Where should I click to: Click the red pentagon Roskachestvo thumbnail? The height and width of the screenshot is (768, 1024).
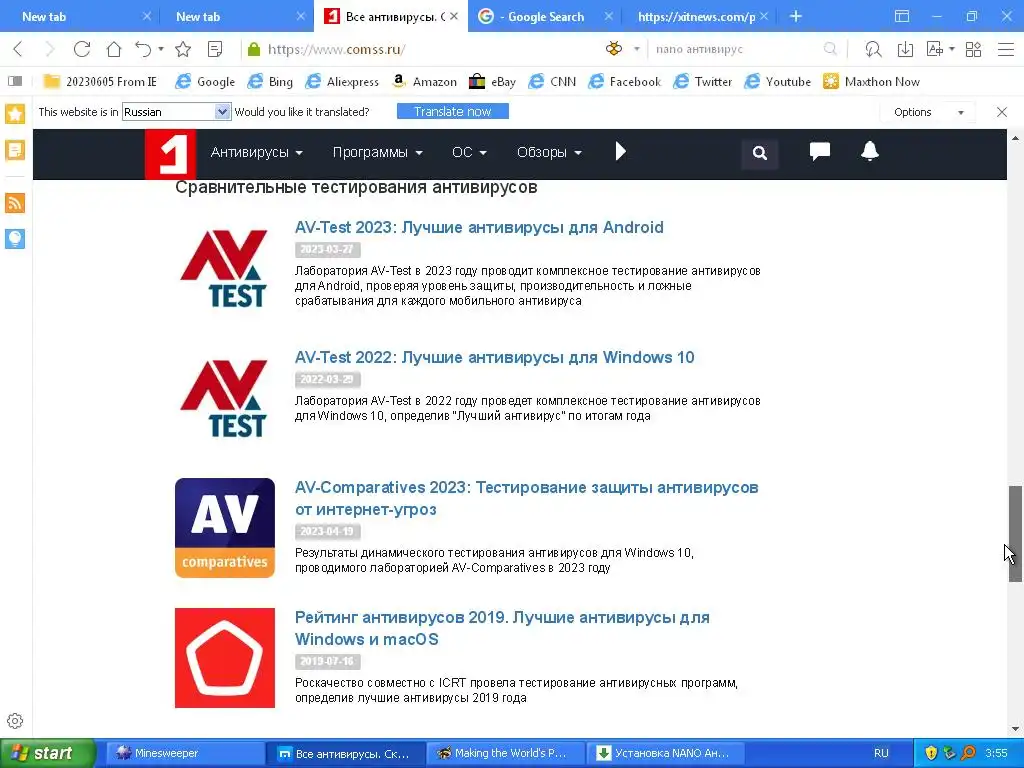coord(225,658)
